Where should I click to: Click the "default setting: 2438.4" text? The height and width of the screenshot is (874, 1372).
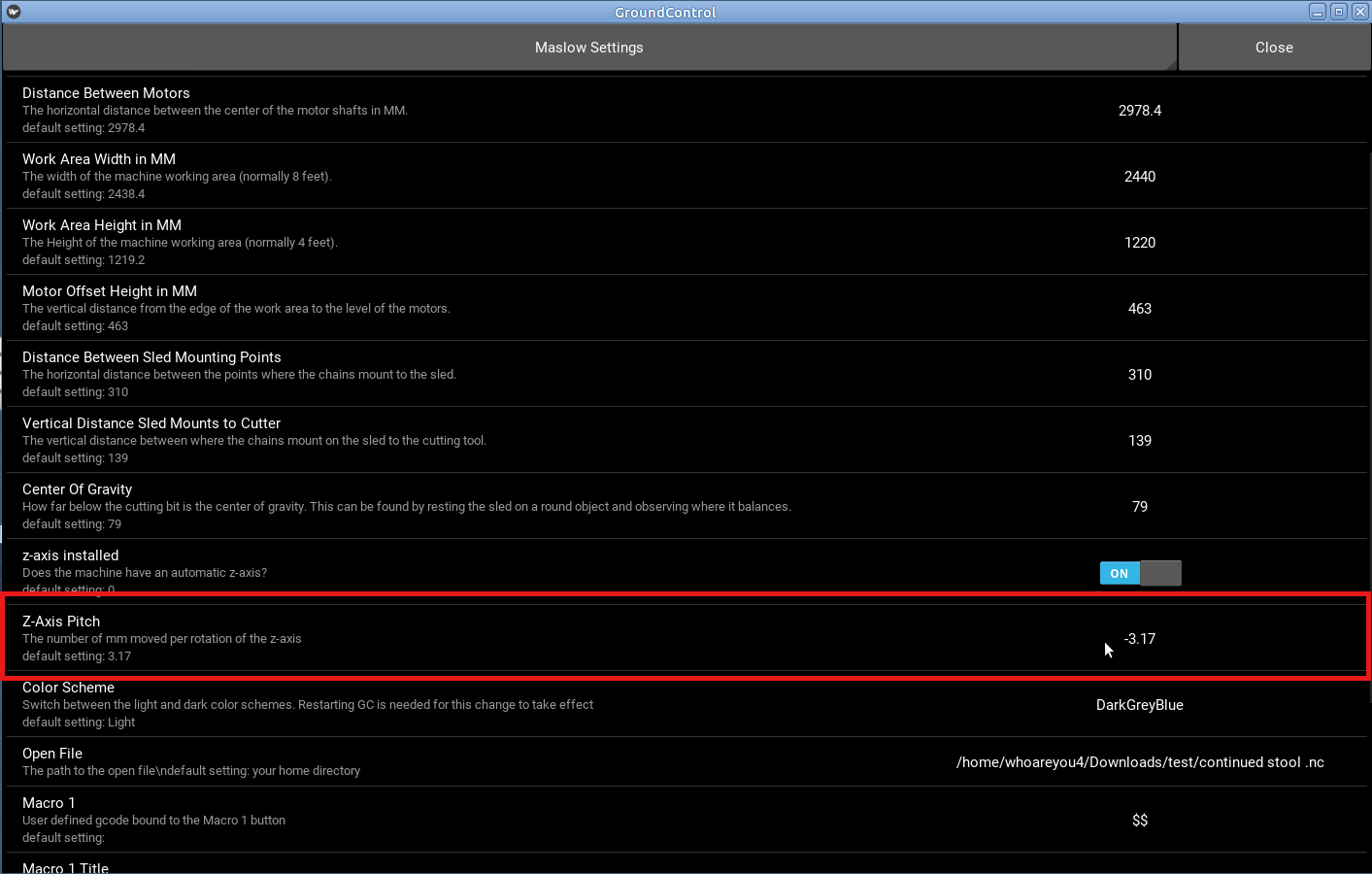click(84, 194)
